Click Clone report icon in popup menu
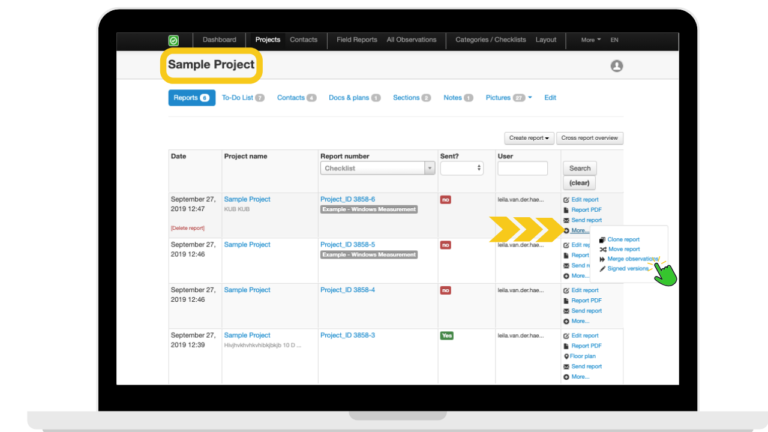Image resolution: width=768 pixels, height=432 pixels. coord(602,240)
